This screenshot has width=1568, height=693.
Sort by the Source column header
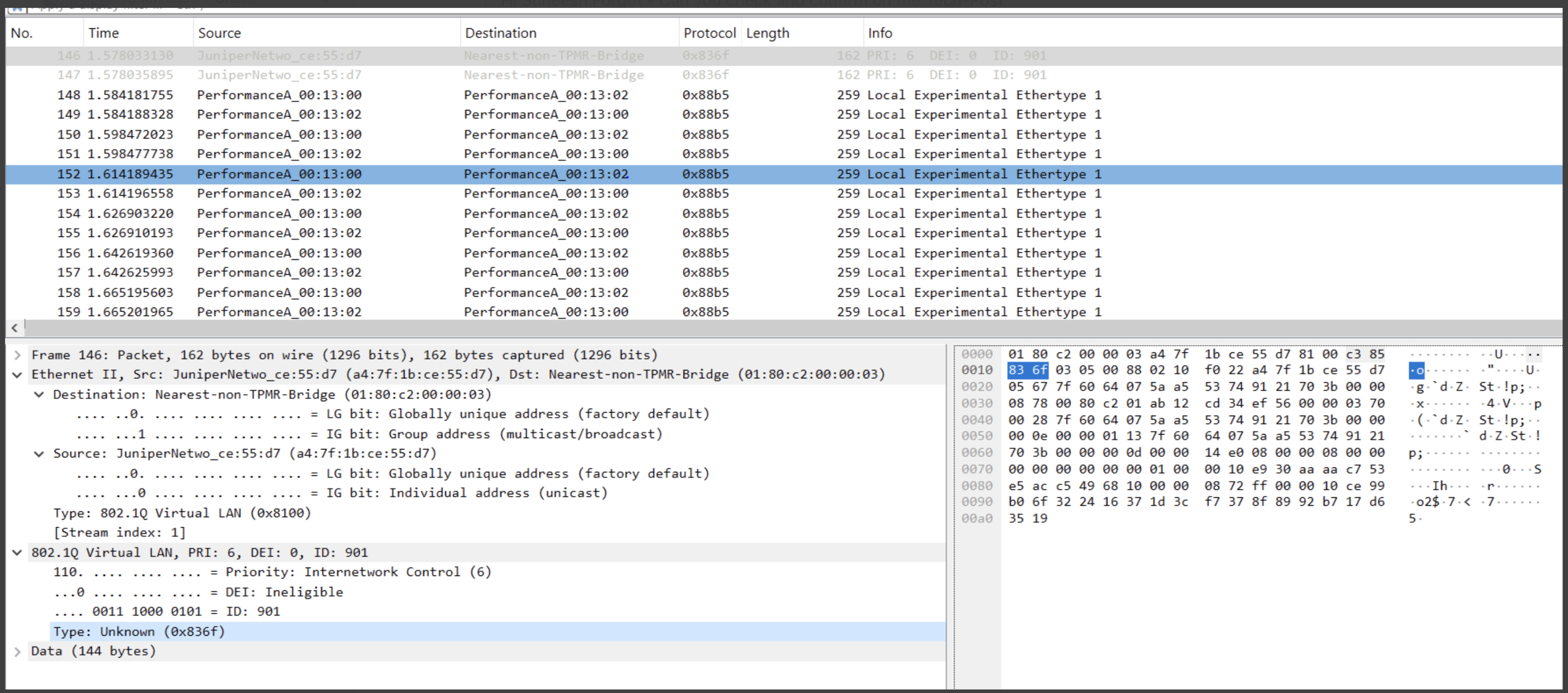click(x=327, y=33)
